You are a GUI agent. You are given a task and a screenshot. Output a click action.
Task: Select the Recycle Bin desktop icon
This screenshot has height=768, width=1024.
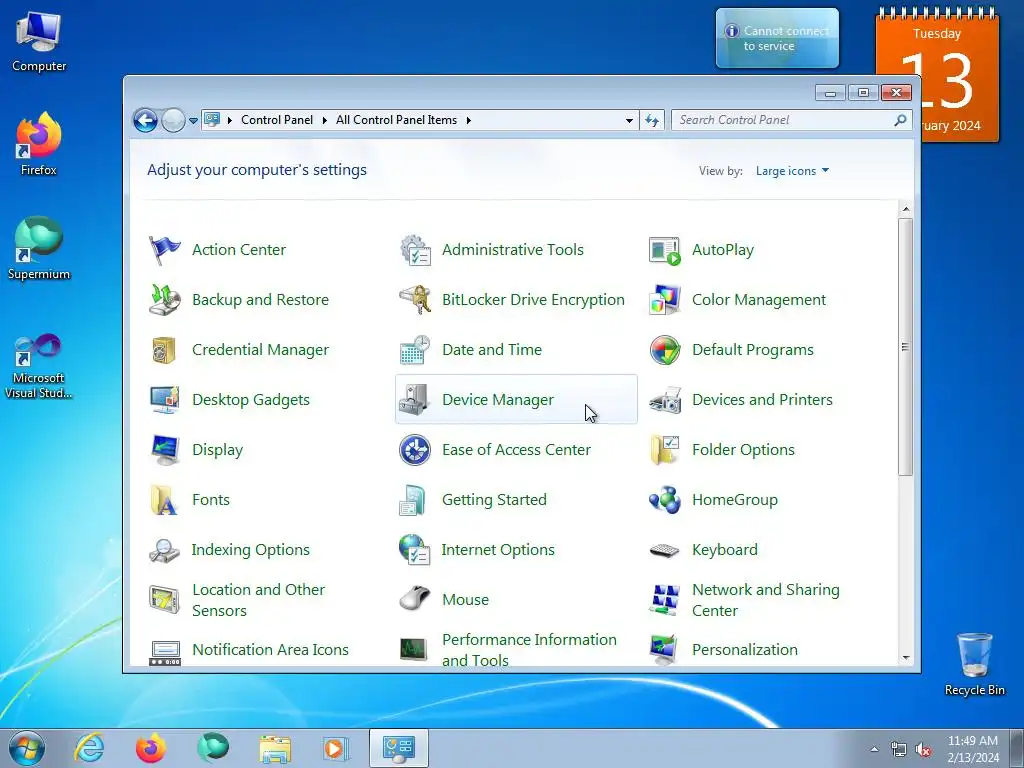[974, 663]
